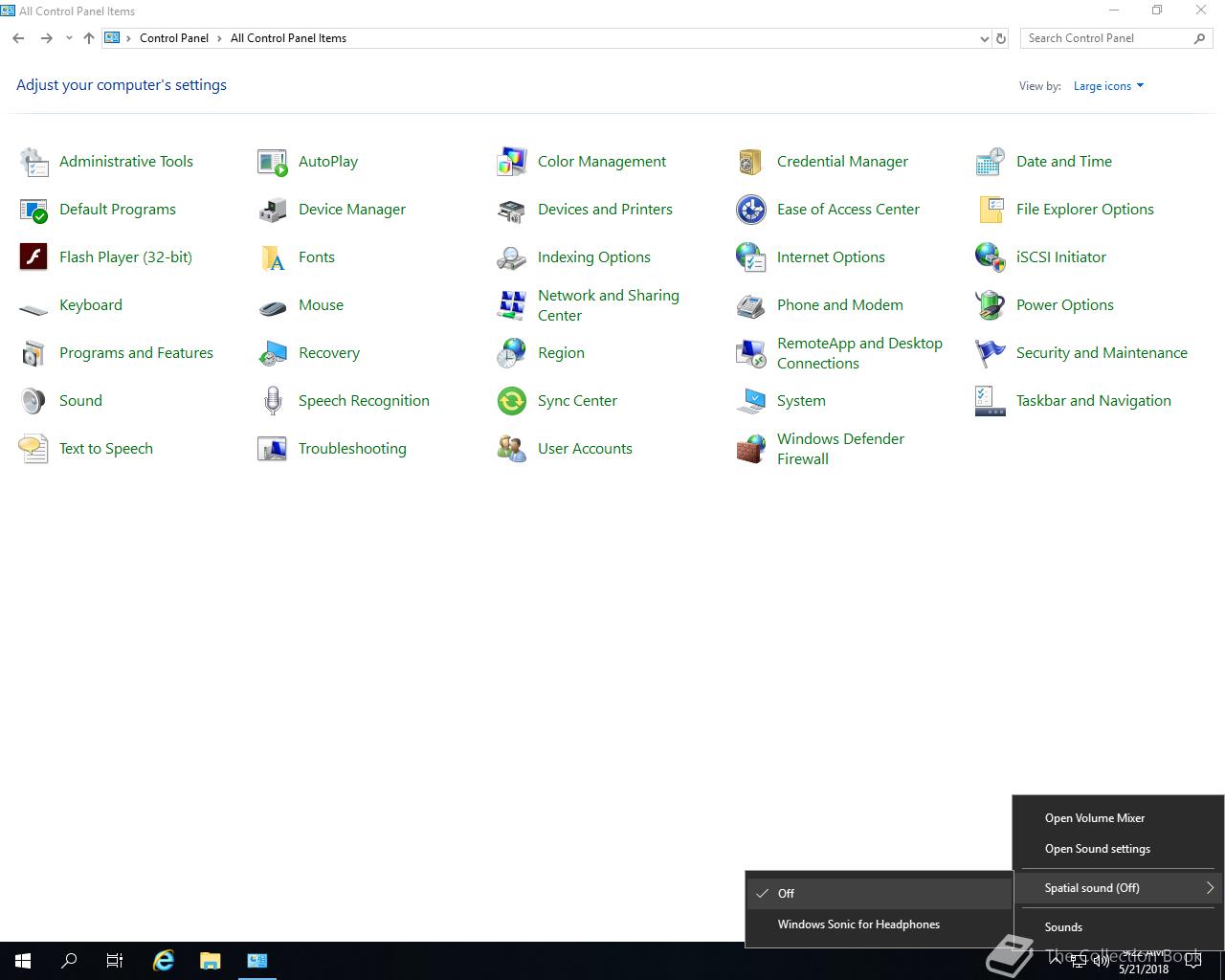Go up one level with Up arrow

point(89,38)
